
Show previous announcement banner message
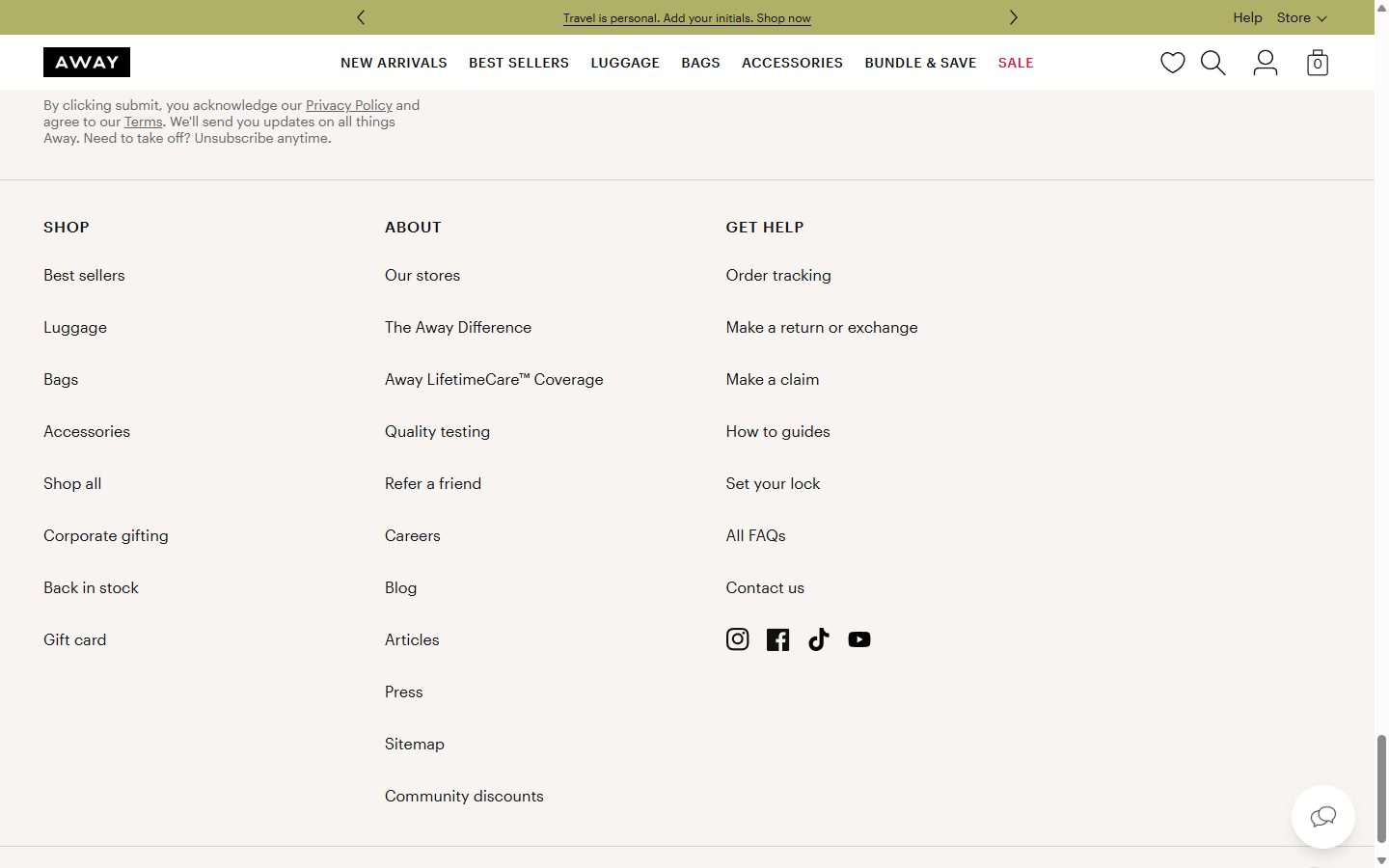pyautogui.click(x=361, y=17)
